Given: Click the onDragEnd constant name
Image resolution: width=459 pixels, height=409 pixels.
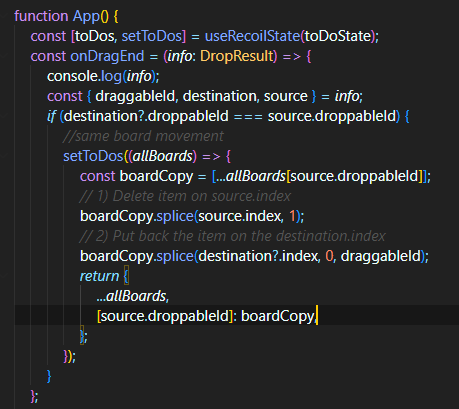Looking at the screenshot, I should (107, 56).
